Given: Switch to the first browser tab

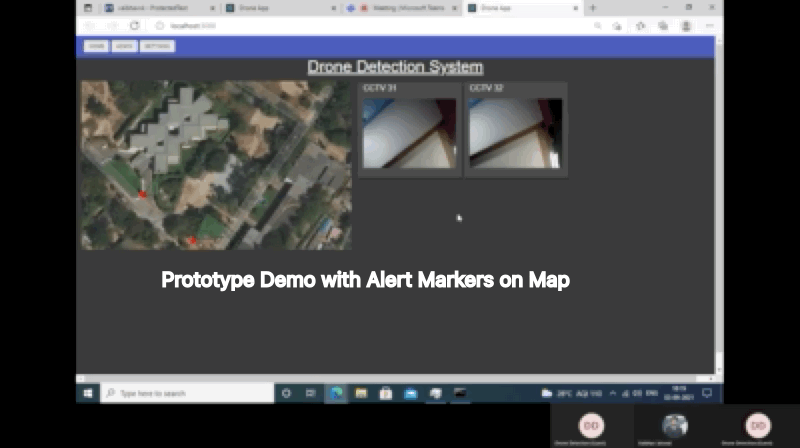Looking at the screenshot, I should (x=159, y=8).
